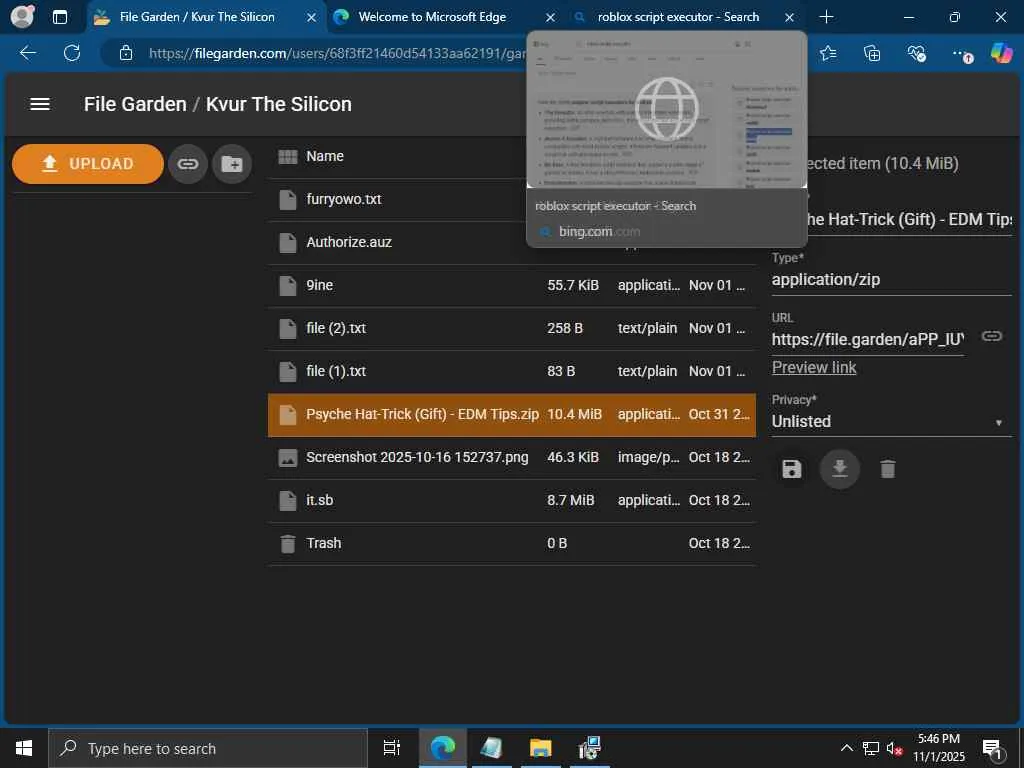The image size is (1024, 768).
Task: Download the selected file with download icon
Action: click(x=840, y=469)
